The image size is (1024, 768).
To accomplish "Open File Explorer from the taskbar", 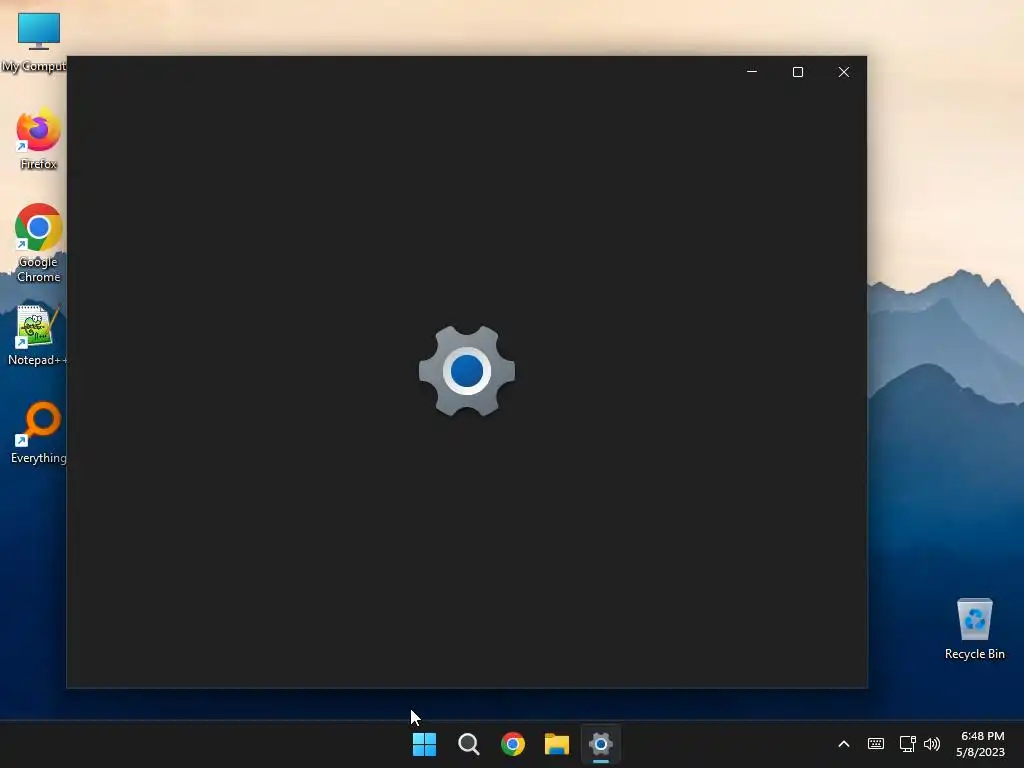I will click(557, 744).
